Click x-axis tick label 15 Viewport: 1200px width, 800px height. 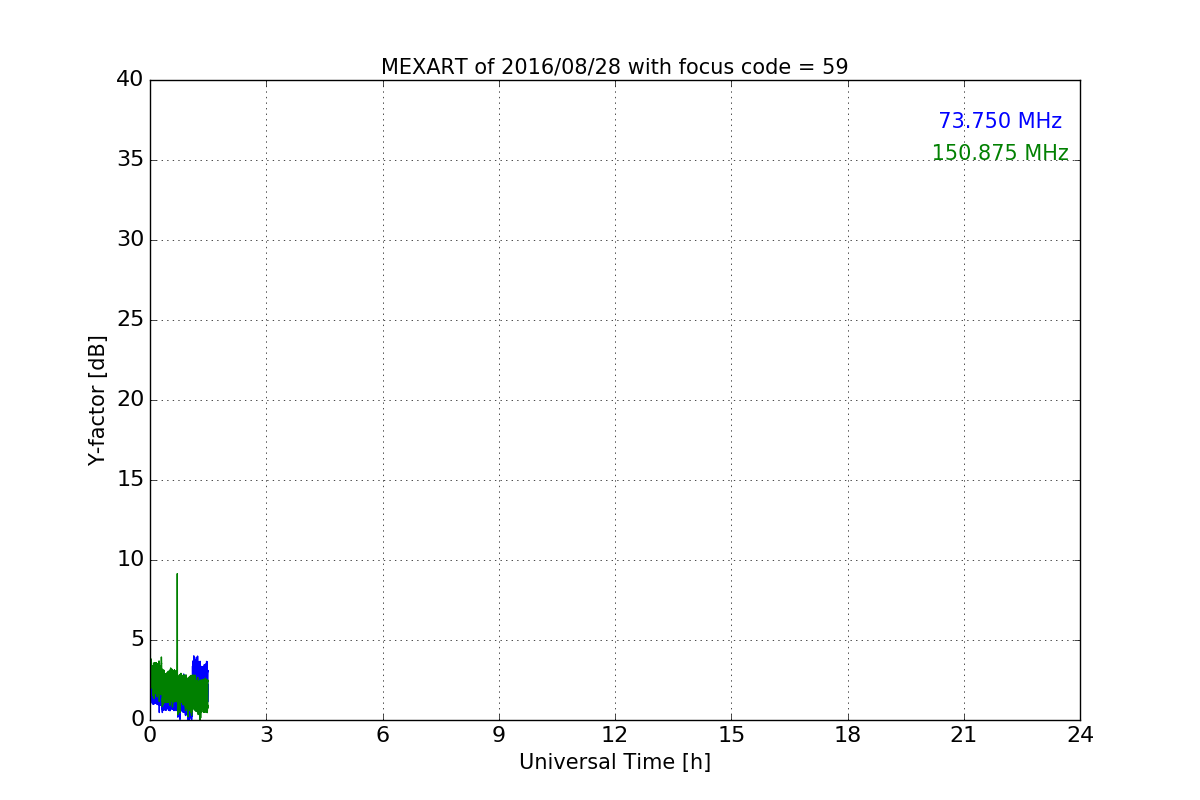731,735
